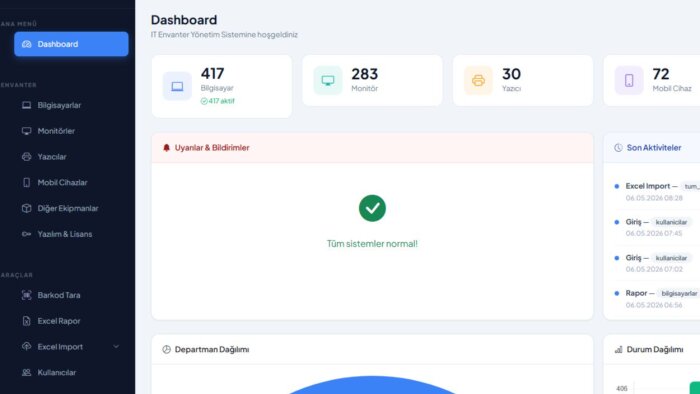Click the Excel file icon beside Excel Rapor
700x394 pixels.
click(x=27, y=321)
